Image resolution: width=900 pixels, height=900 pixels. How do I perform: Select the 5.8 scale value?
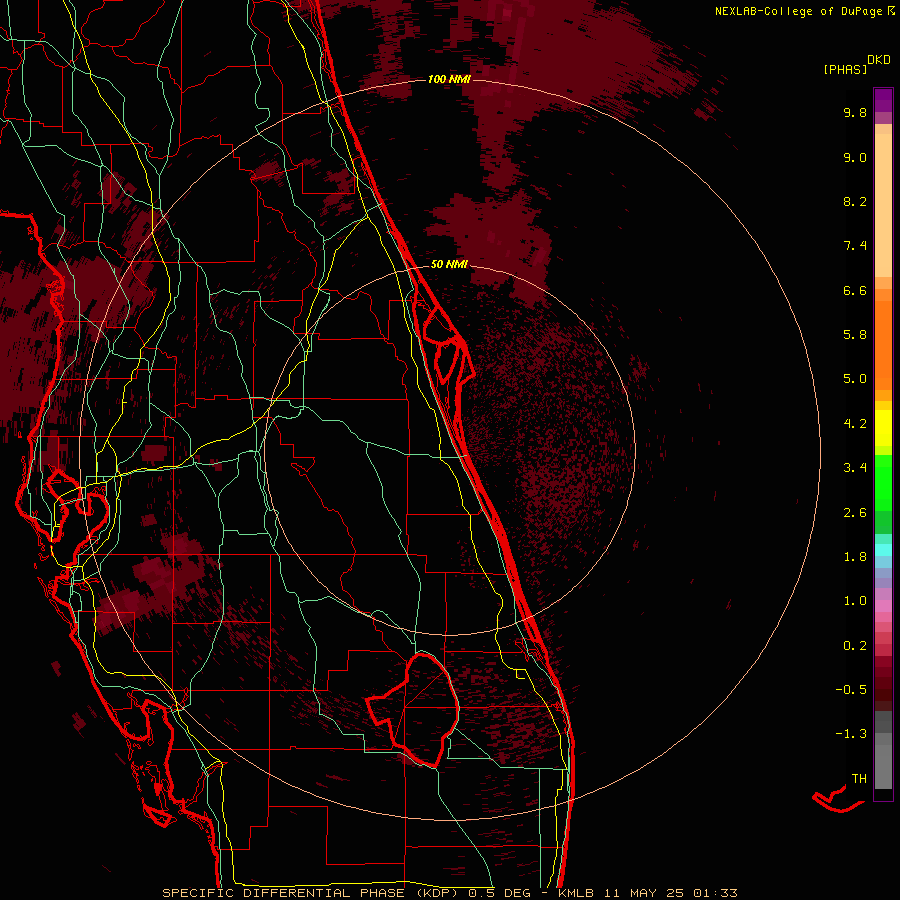tap(855, 335)
